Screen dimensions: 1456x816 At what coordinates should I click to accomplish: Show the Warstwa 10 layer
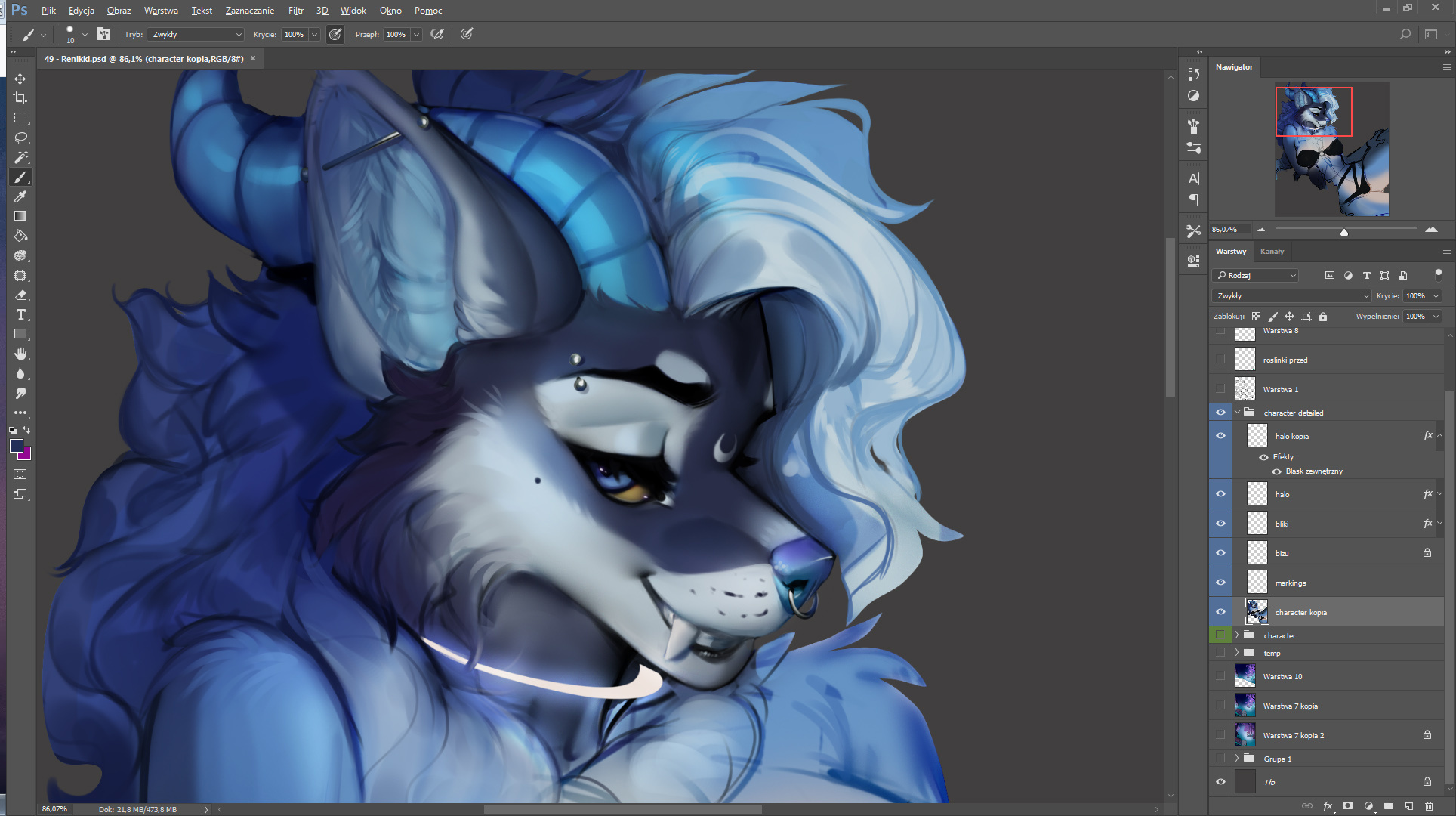(1220, 676)
